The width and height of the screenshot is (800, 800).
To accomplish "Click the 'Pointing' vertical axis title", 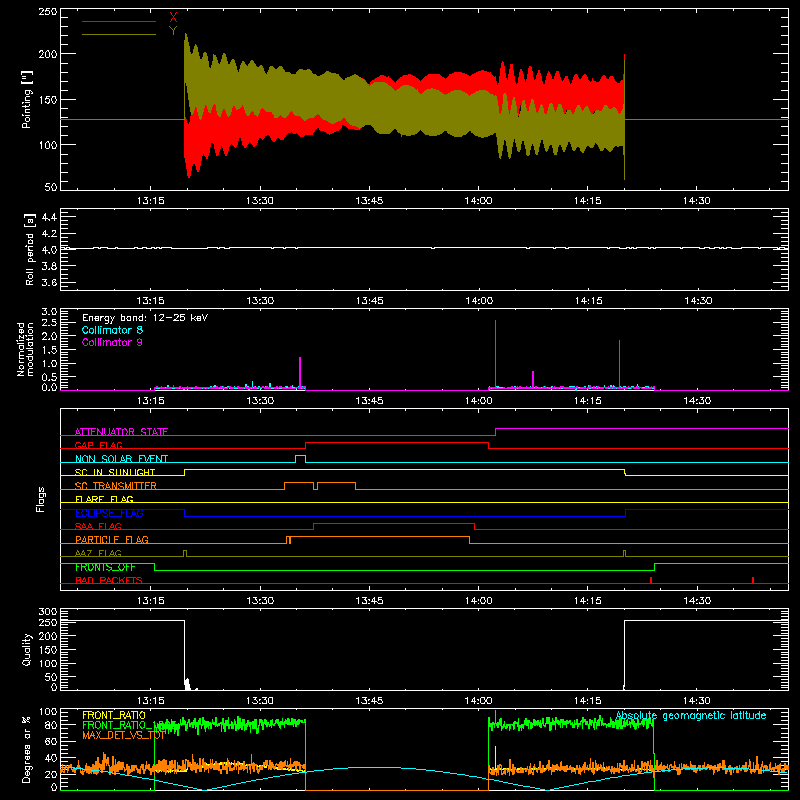I will [x=27, y=99].
